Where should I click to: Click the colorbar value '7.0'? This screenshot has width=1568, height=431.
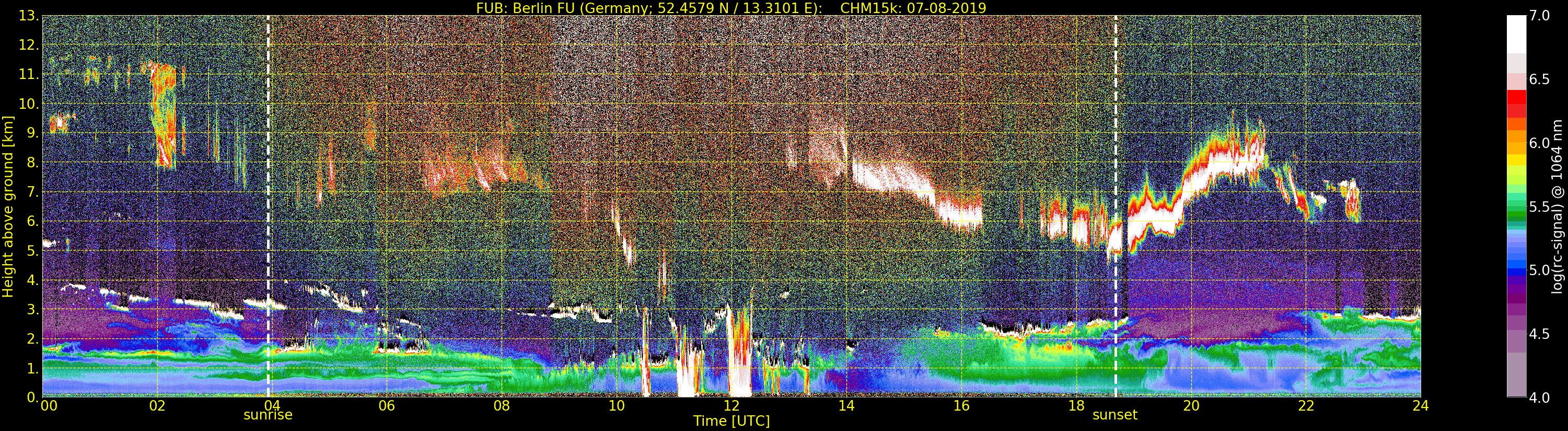point(1539,16)
